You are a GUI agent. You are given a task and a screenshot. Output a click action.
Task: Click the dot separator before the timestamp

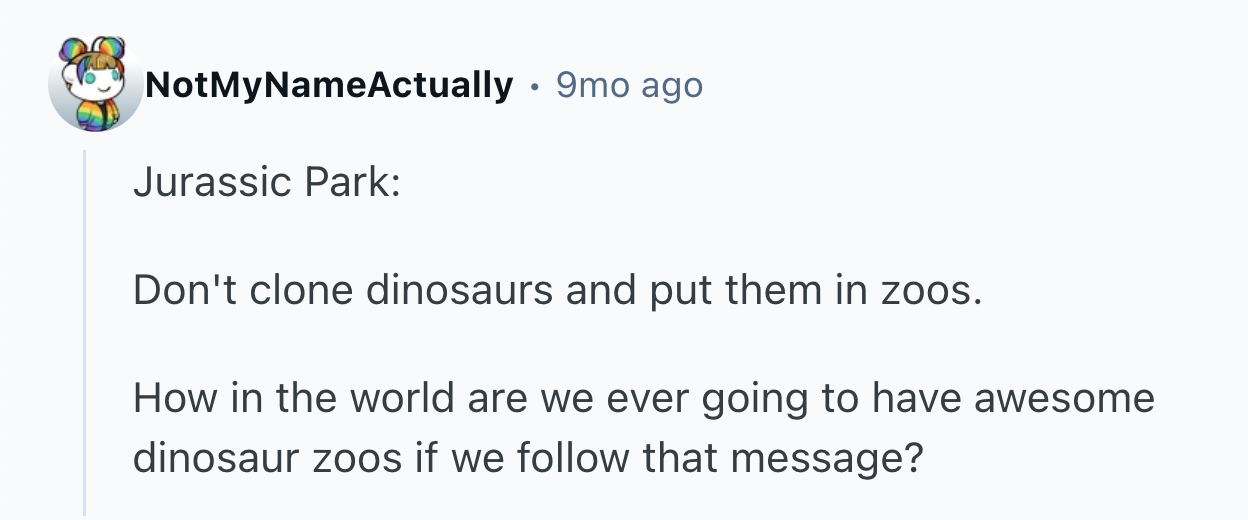point(535,87)
